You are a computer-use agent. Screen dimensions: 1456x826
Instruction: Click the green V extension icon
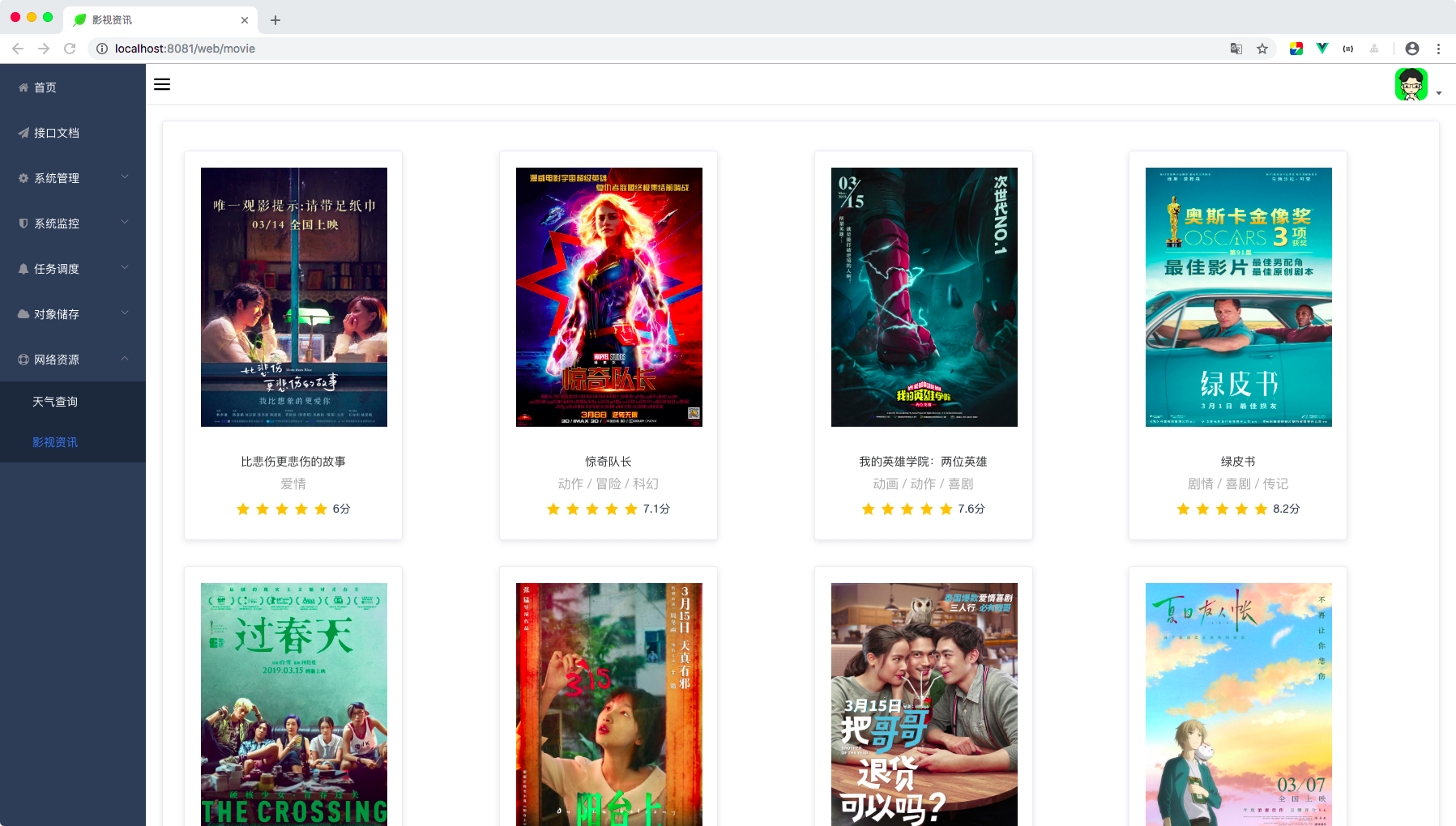coord(1322,49)
